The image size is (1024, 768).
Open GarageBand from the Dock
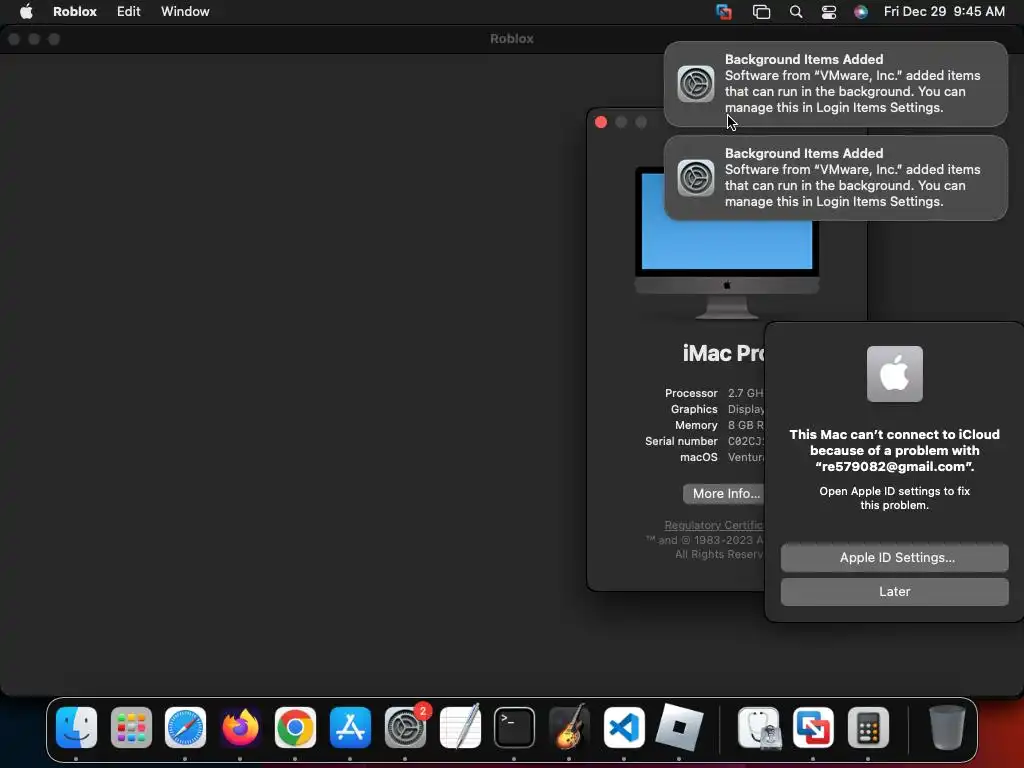click(x=569, y=727)
